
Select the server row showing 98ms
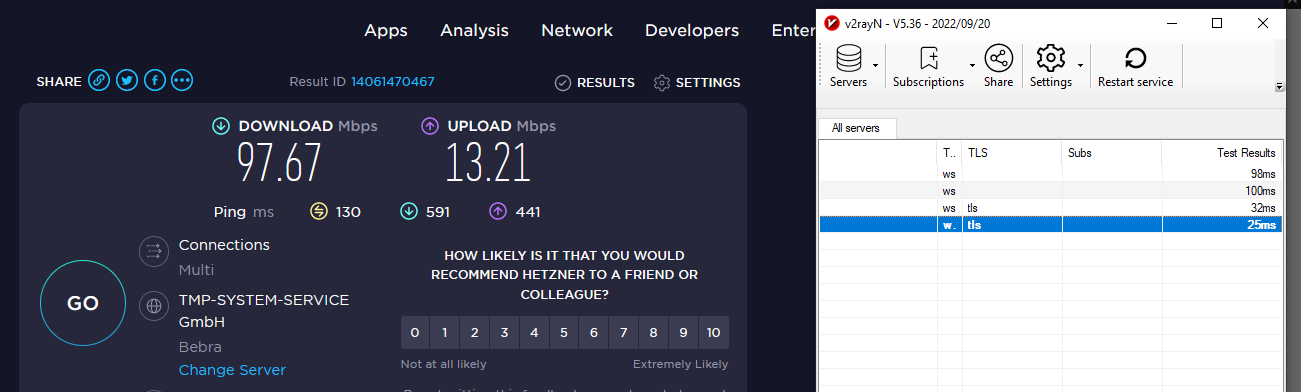(1051, 174)
